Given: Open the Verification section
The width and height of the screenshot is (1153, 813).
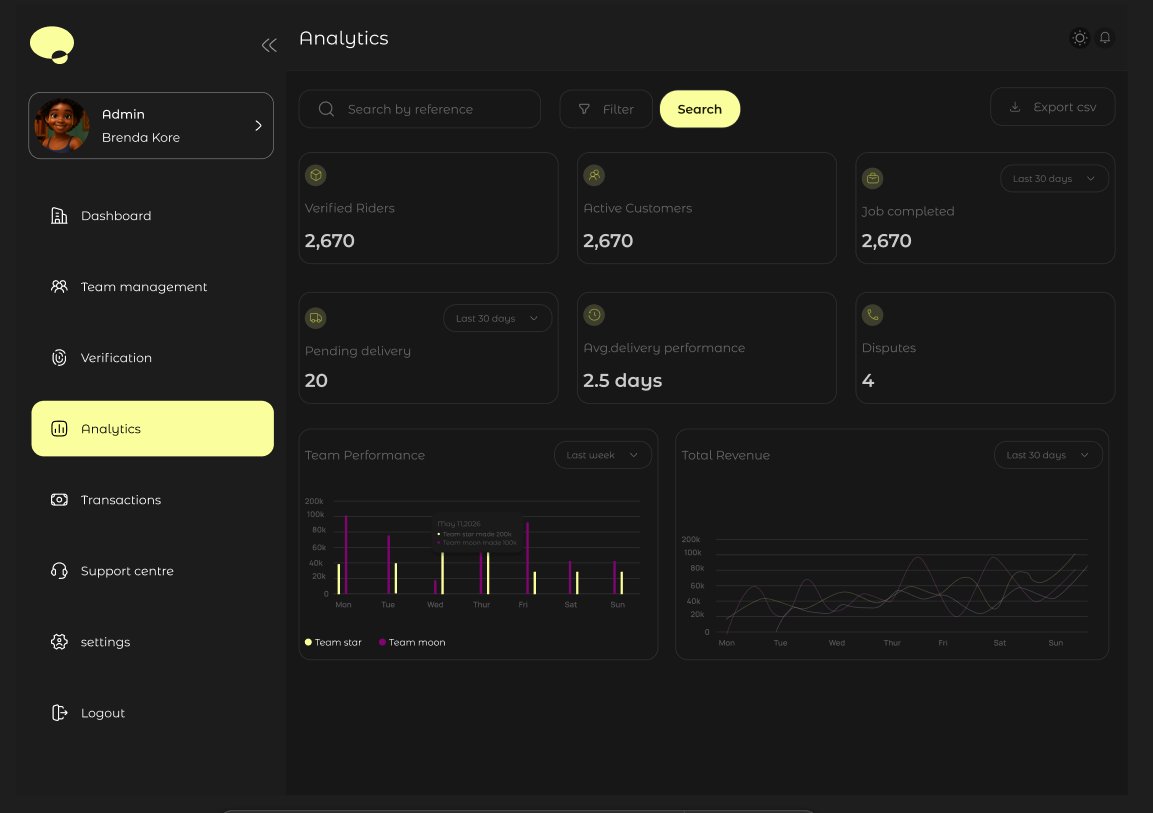Looking at the screenshot, I should coord(116,358).
